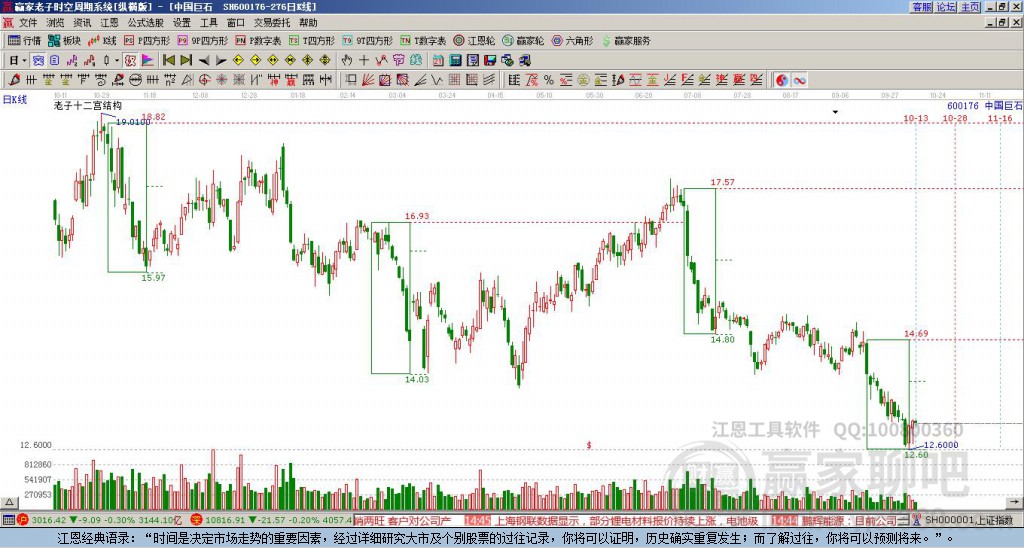The width and height of the screenshot is (1024, 548).
Task: Click the 日K线 chart label
Action: click(x=14, y=100)
